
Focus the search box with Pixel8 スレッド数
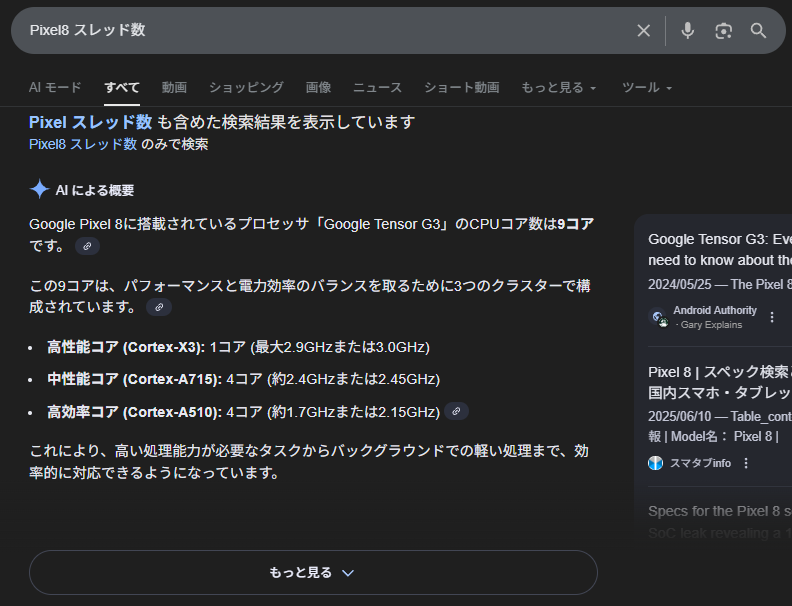[x=323, y=30]
